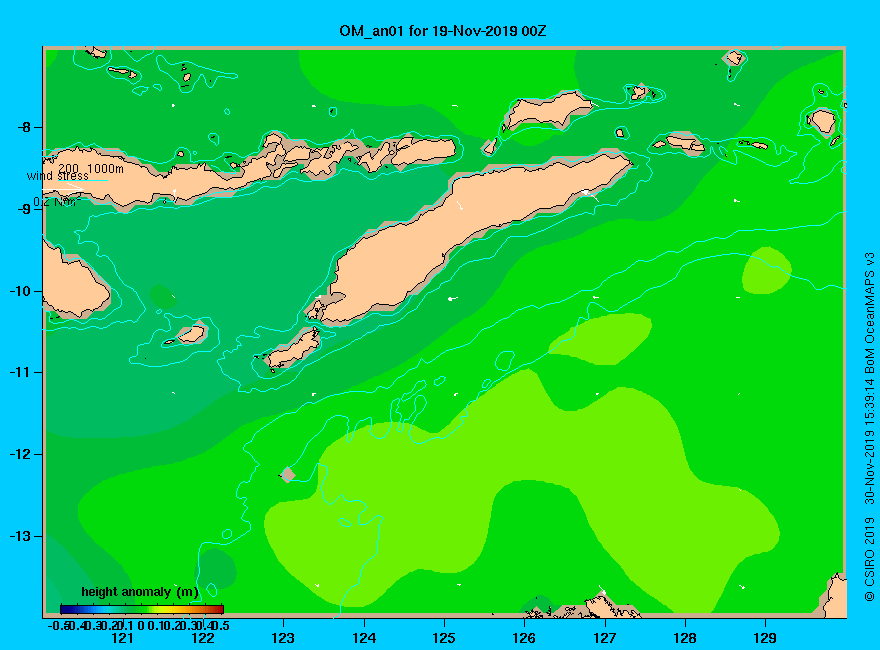
Task: Click latitude label -11
Action: pyautogui.click(x=21, y=372)
